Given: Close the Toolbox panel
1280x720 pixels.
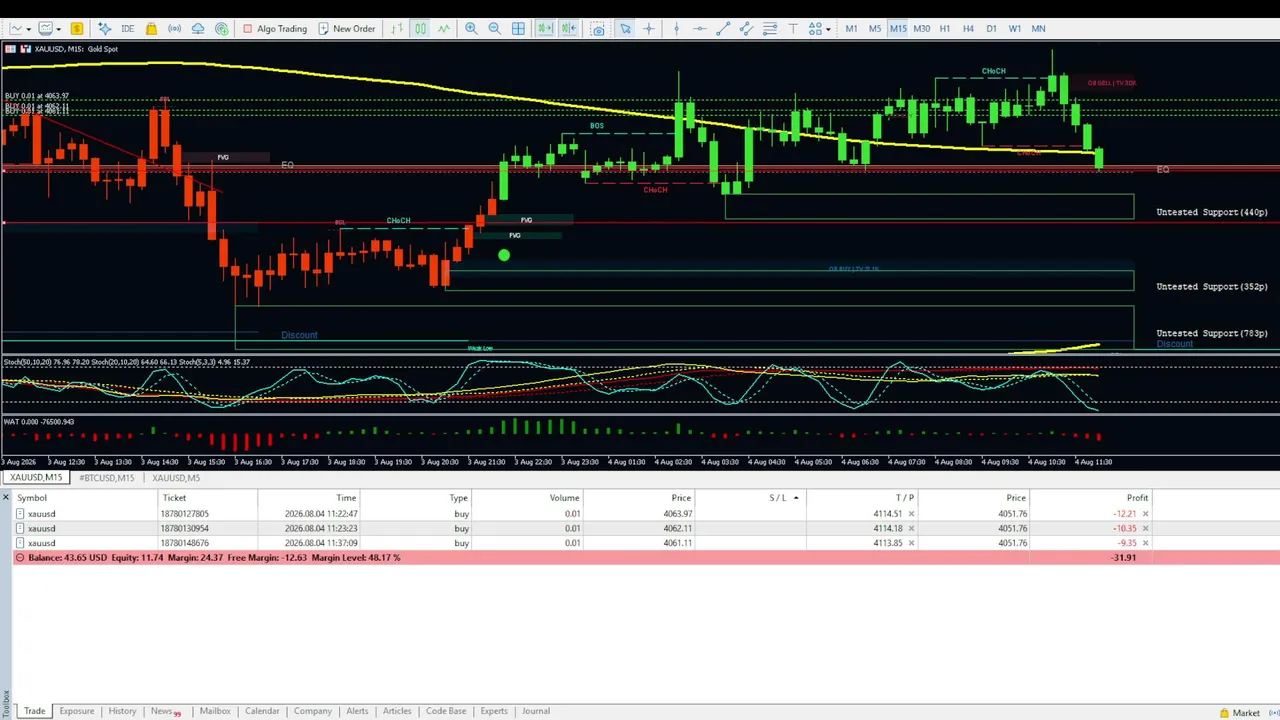Looking at the screenshot, I should pyautogui.click(x=6, y=497).
